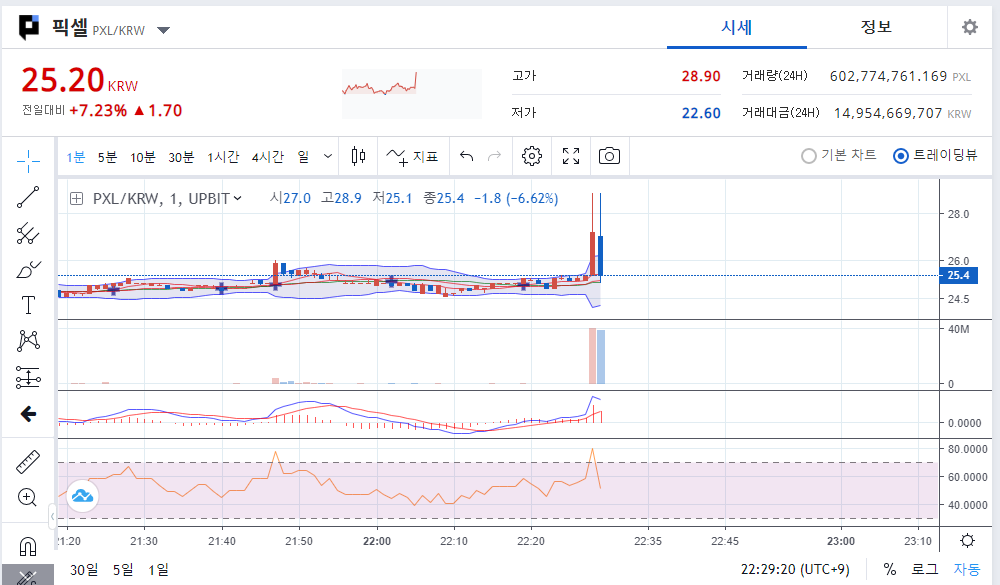Click the 22:00 time axis label

377,541
